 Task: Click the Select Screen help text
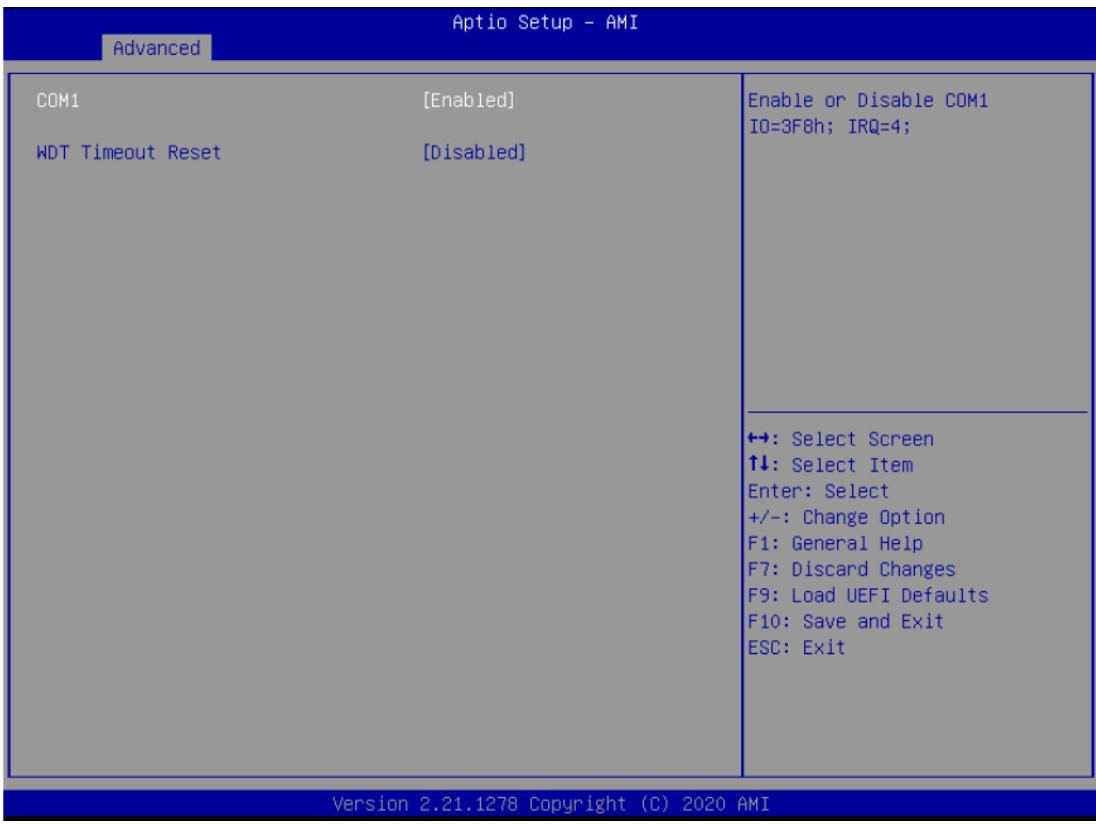863,439
